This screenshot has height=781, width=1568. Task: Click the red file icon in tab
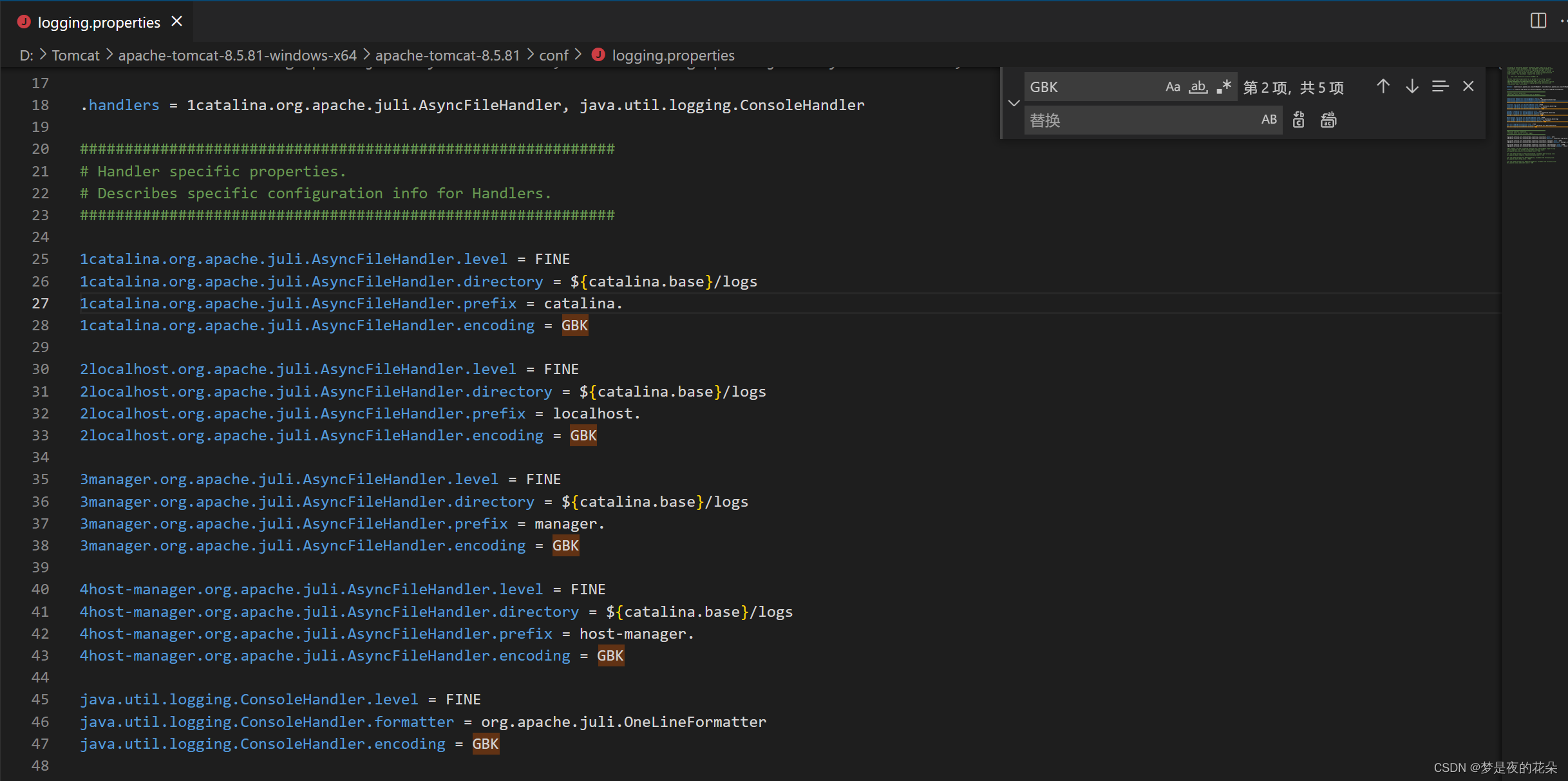click(x=24, y=22)
